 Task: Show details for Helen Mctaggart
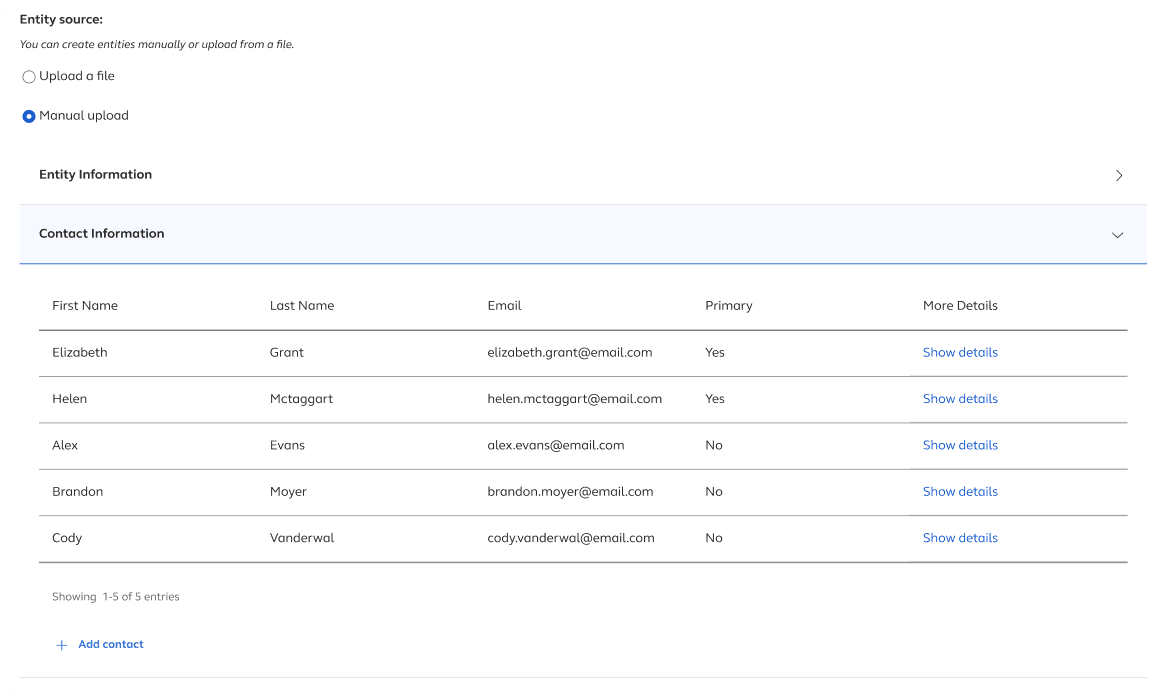click(x=960, y=399)
